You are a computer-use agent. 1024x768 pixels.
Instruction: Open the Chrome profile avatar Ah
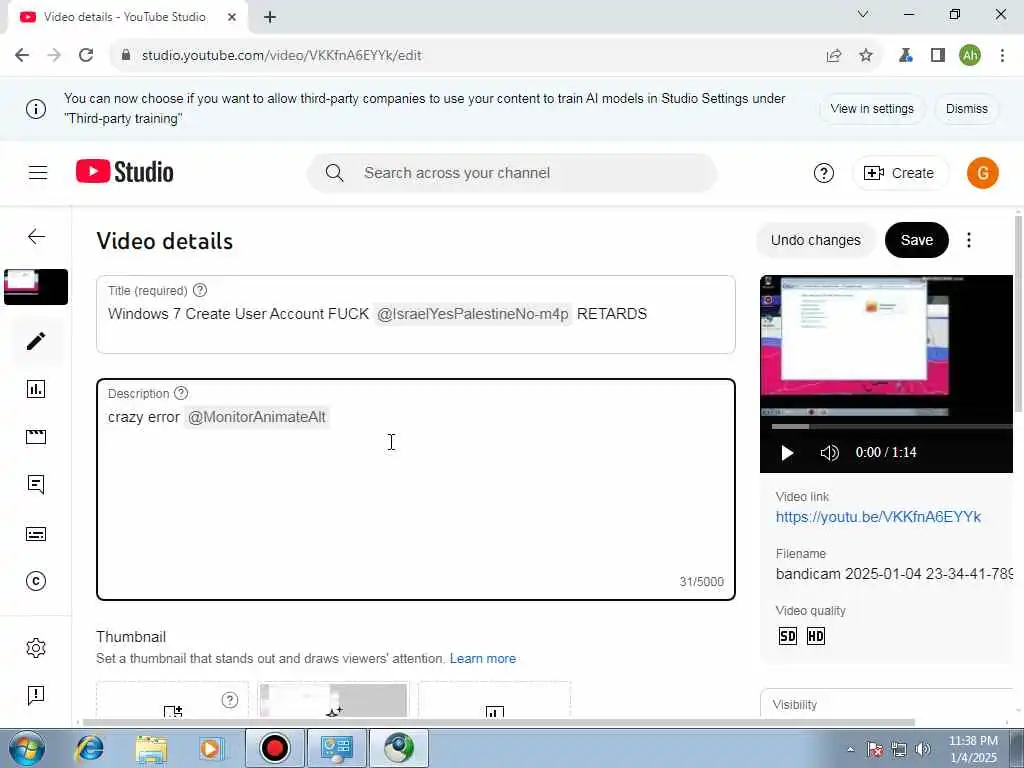pyautogui.click(x=970, y=56)
